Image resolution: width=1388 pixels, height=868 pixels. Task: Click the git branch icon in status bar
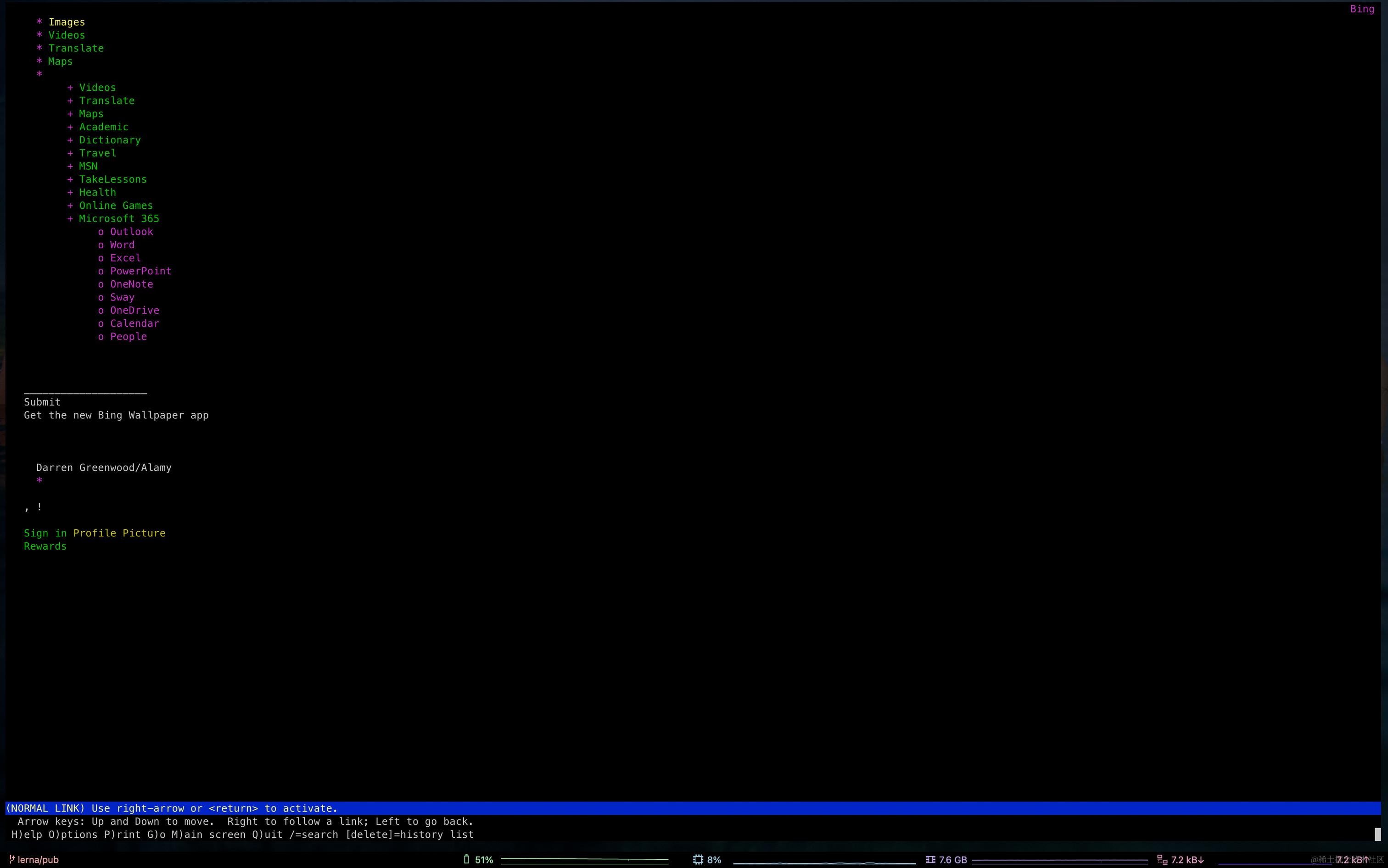point(11,859)
